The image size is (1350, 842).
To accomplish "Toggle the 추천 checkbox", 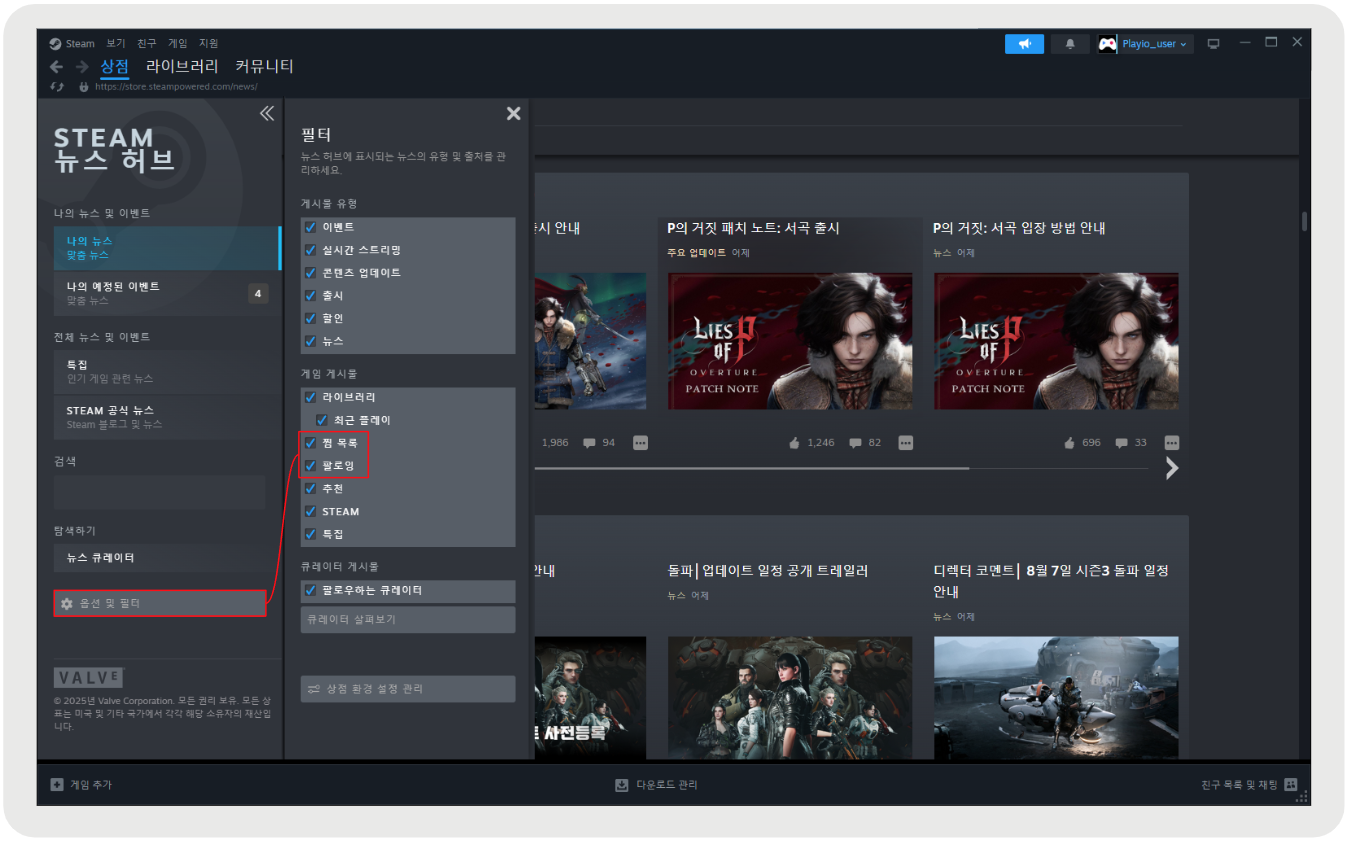I will (x=310, y=489).
